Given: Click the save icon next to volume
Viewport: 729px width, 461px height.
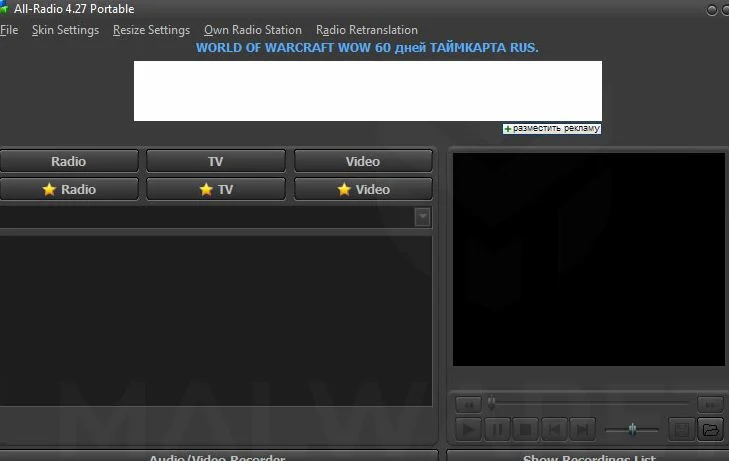Looking at the screenshot, I should coord(682,429).
